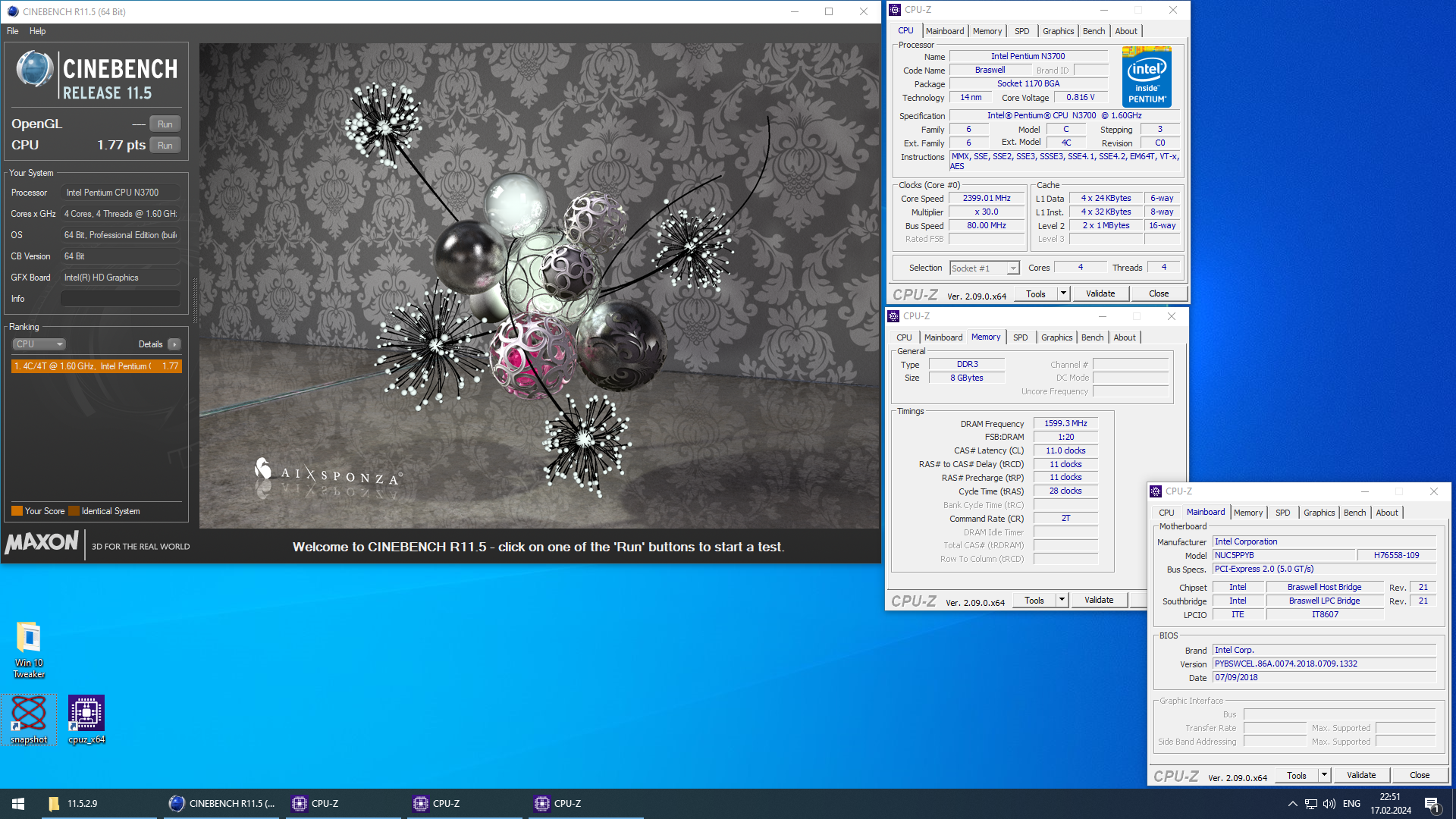This screenshot has width=1456, height=819.
Task: Open the Windows Start menu
Action: coord(18,803)
